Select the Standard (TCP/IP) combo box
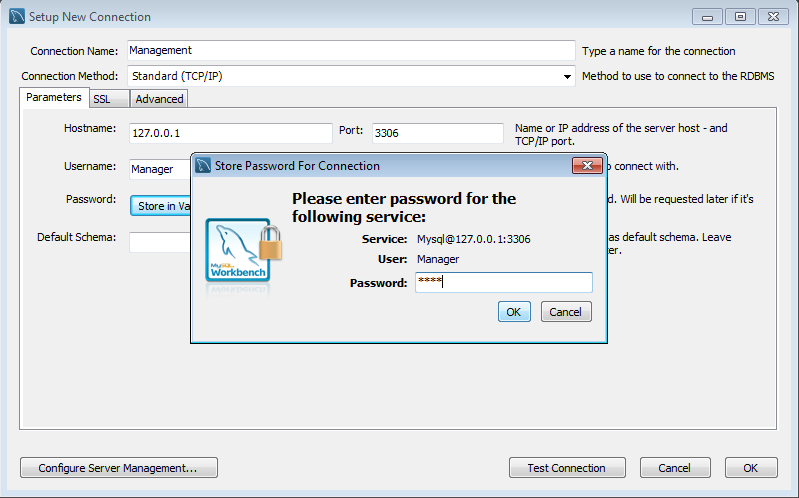799x498 pixels. (x=351, y=76)
